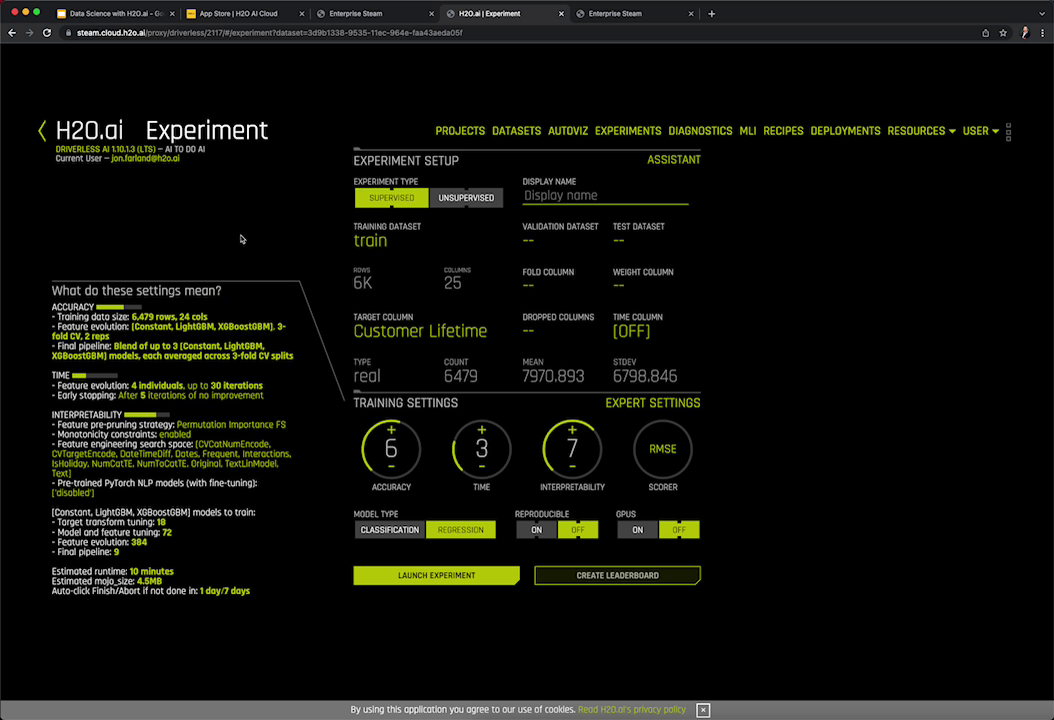Launch the experiment
The image size is (1054, 720).
click(436, 576)
